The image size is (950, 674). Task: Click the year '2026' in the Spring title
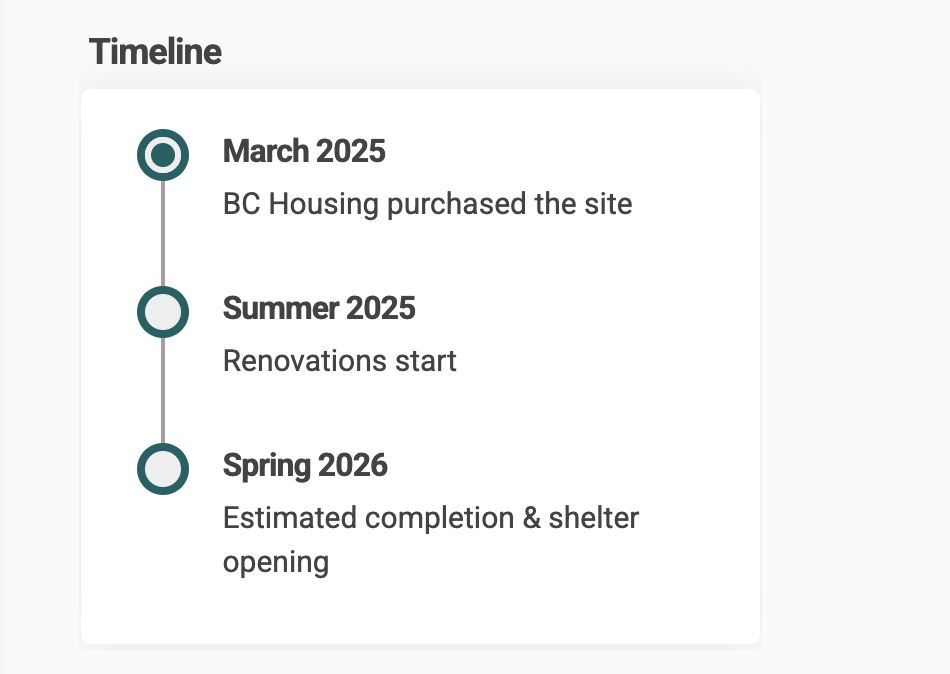[353, 465]
